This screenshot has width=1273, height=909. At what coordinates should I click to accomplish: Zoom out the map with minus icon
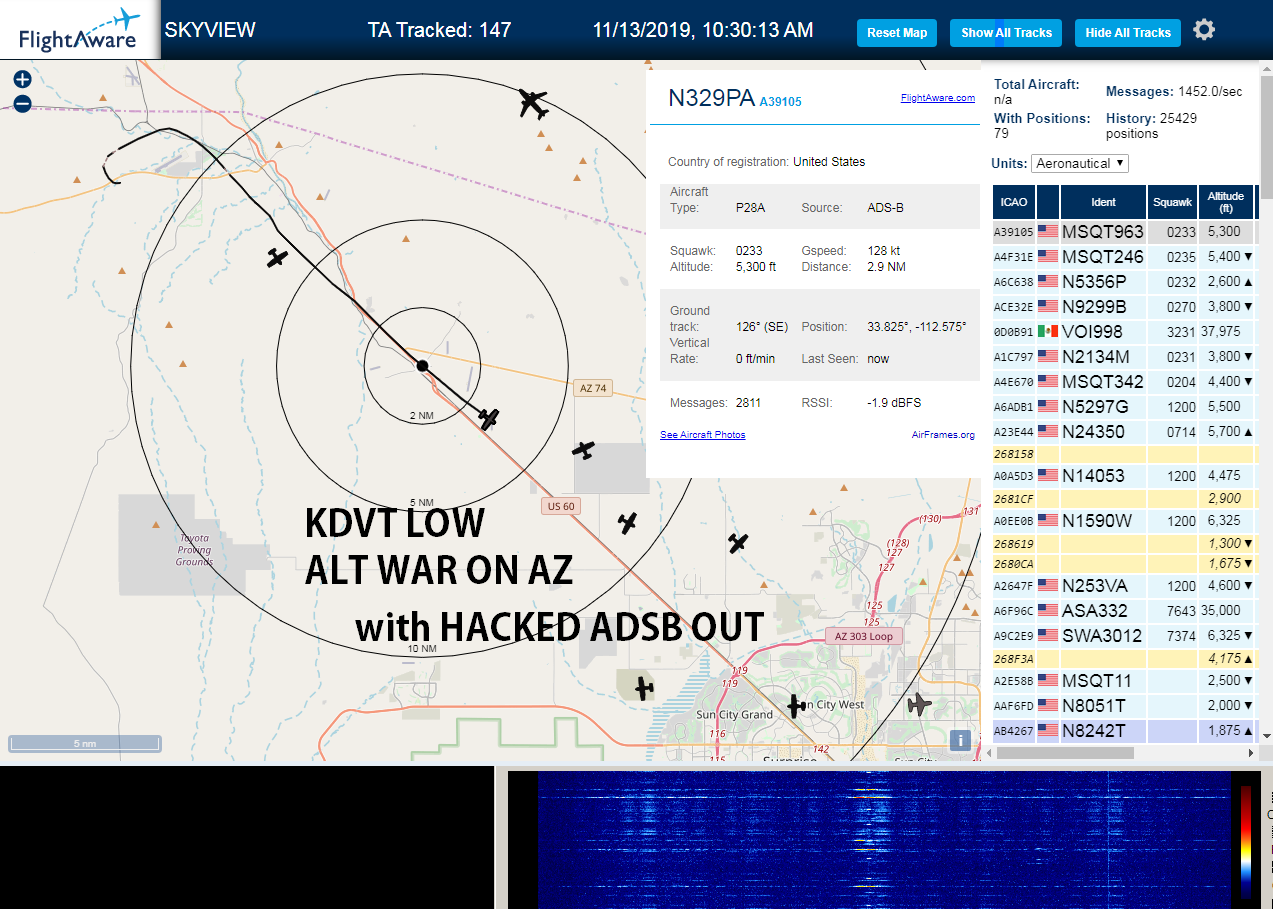[x=22, y=104]
